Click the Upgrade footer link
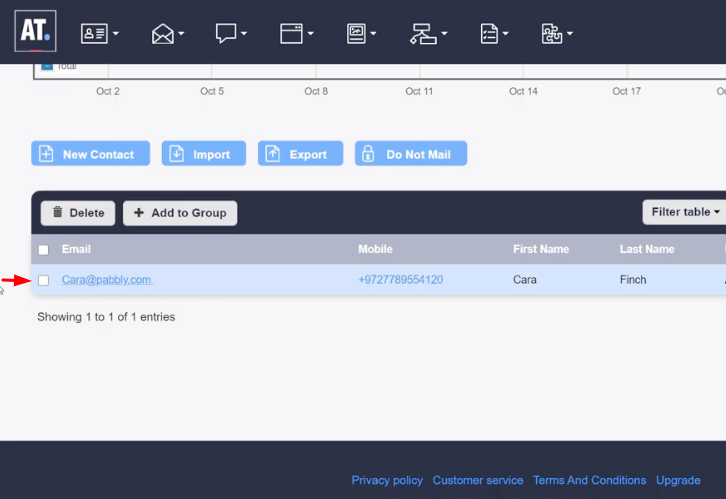 tap(678, 480)
